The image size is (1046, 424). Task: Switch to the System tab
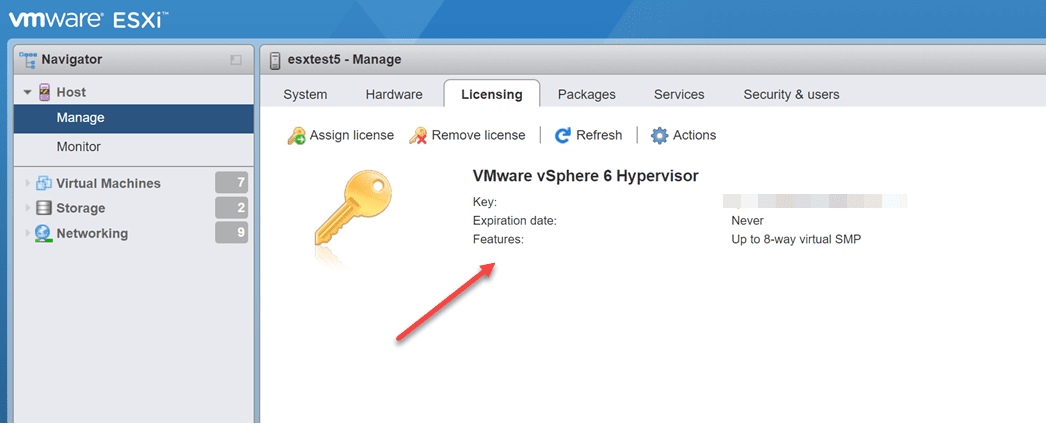[x=305, y=94]
